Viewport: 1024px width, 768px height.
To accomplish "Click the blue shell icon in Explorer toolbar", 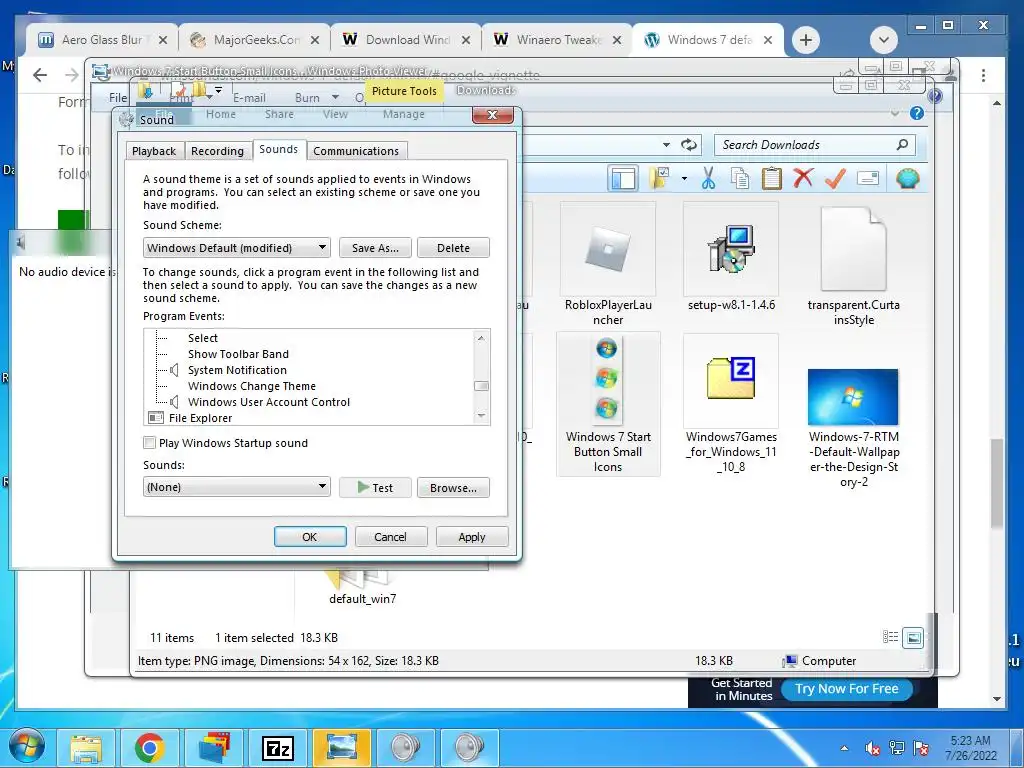I will (908, 178).
